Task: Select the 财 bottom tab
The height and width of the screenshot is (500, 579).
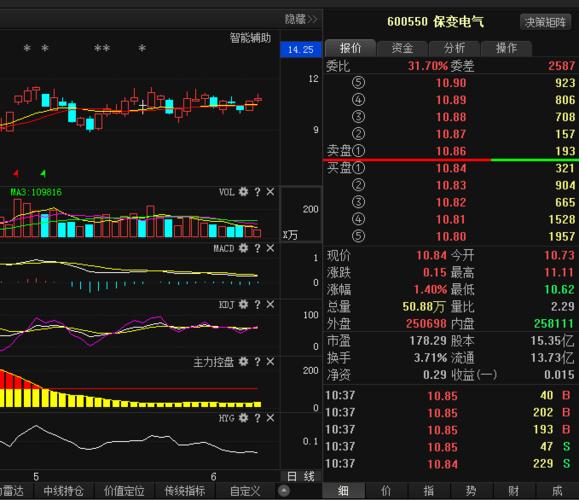Action: coord(514,491)
